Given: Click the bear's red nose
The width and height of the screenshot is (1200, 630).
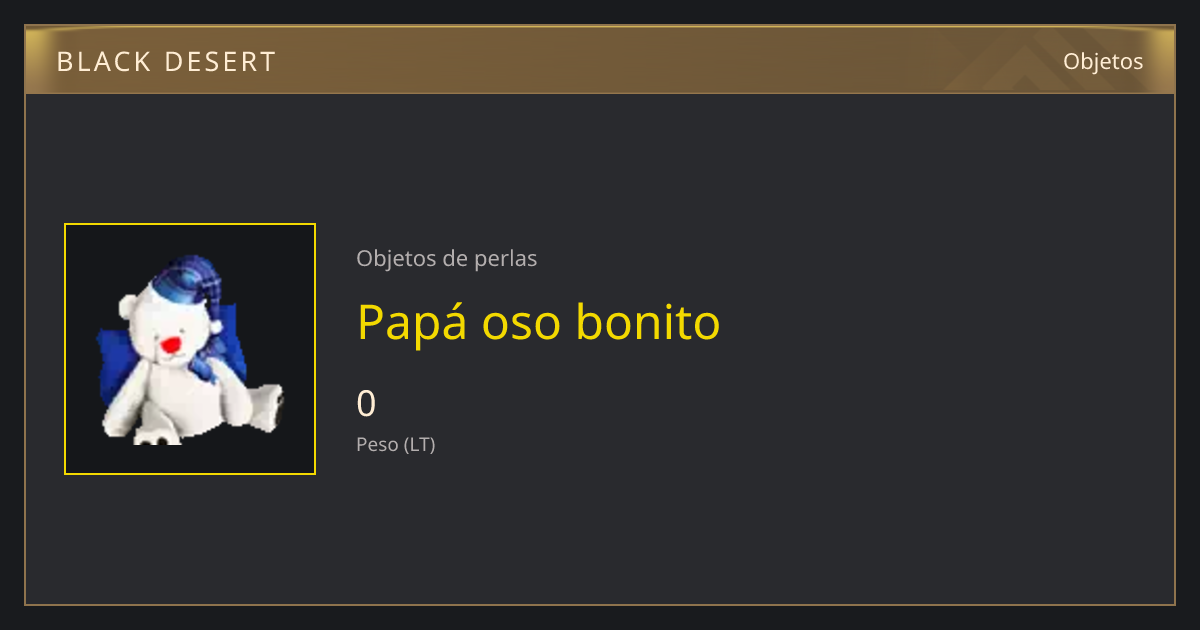Looking at the screenshot, I should point(171,345).
